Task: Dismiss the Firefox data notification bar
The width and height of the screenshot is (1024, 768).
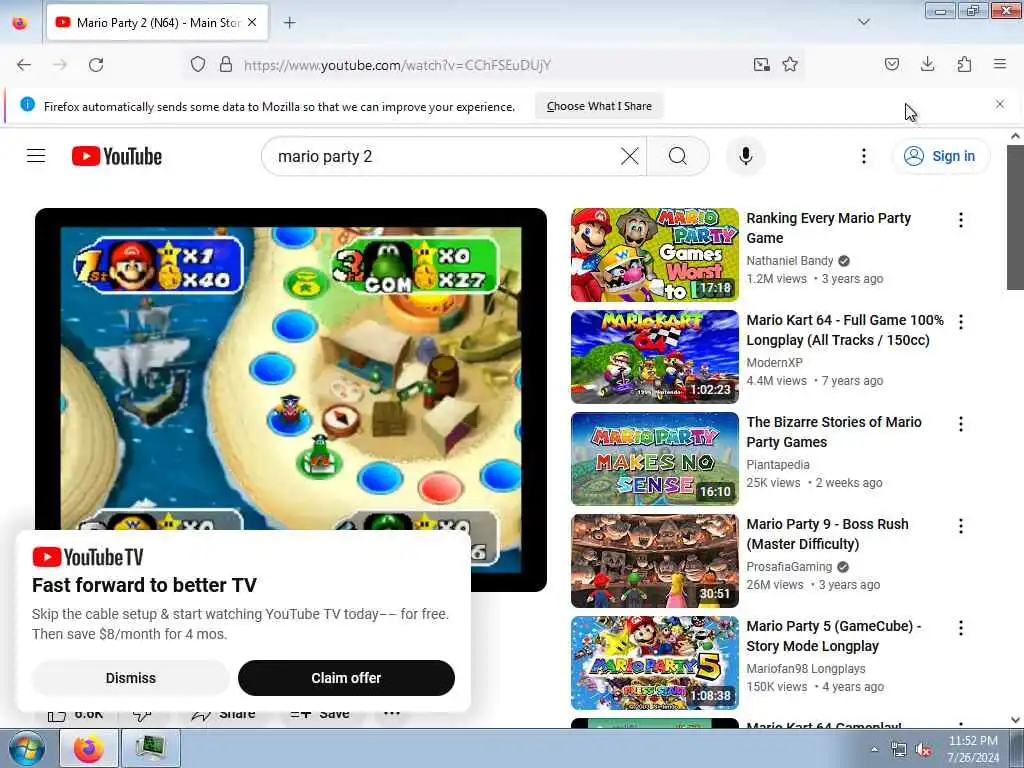Action: (999, 104)
